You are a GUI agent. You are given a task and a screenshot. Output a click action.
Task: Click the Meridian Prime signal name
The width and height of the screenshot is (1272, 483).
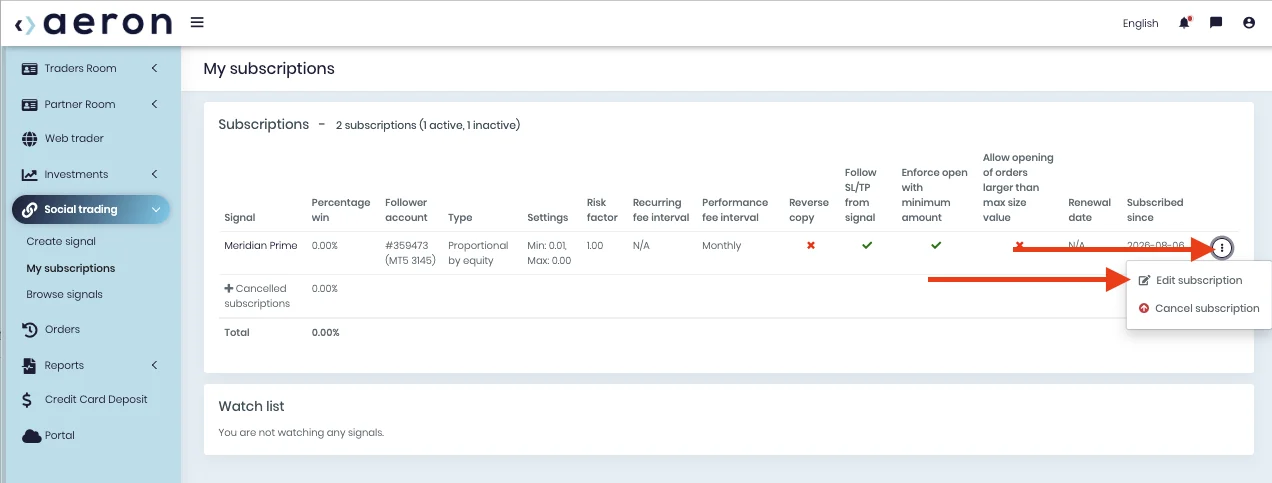coord(260,245)
